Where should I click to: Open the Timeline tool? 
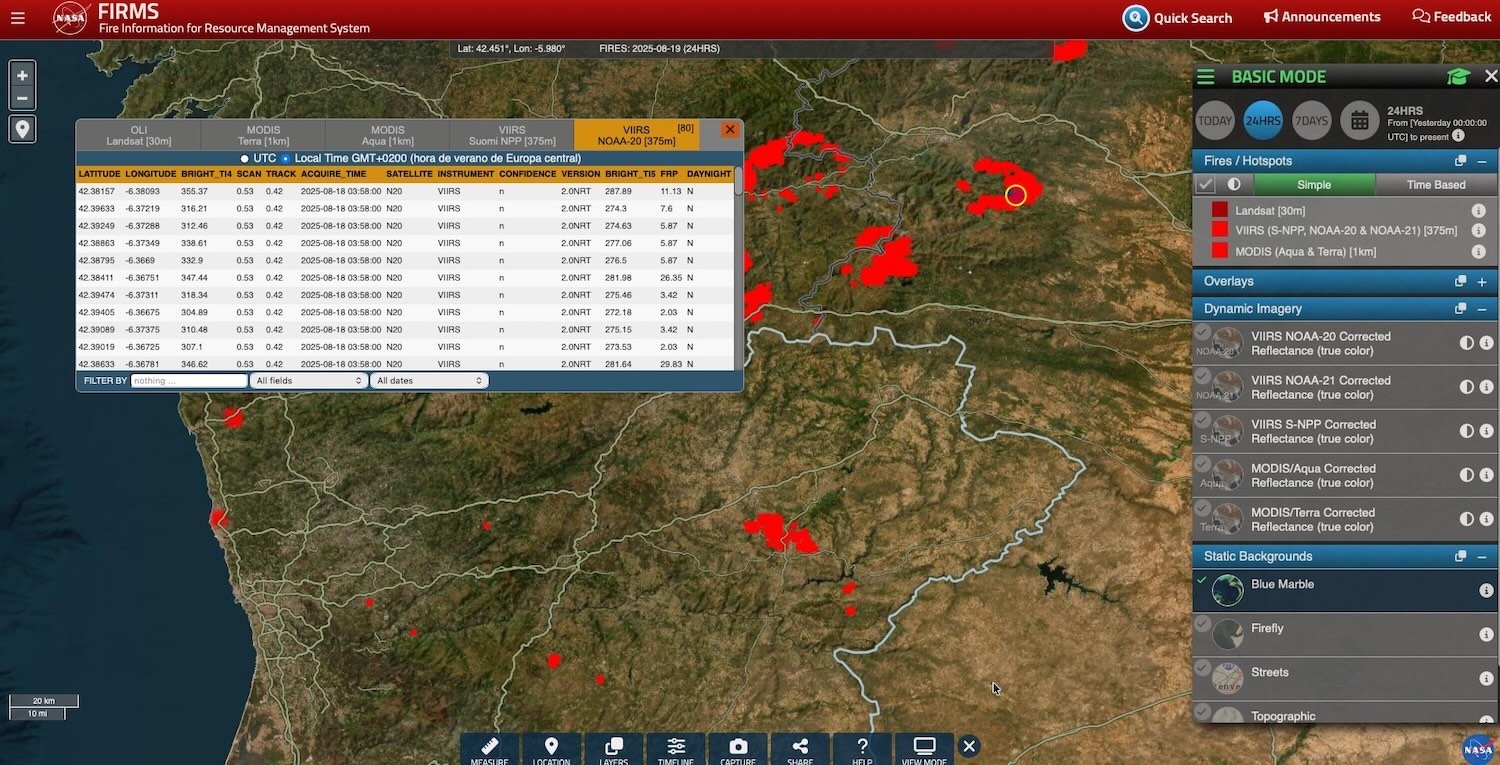pyautogui.click(x=676, y=750)
